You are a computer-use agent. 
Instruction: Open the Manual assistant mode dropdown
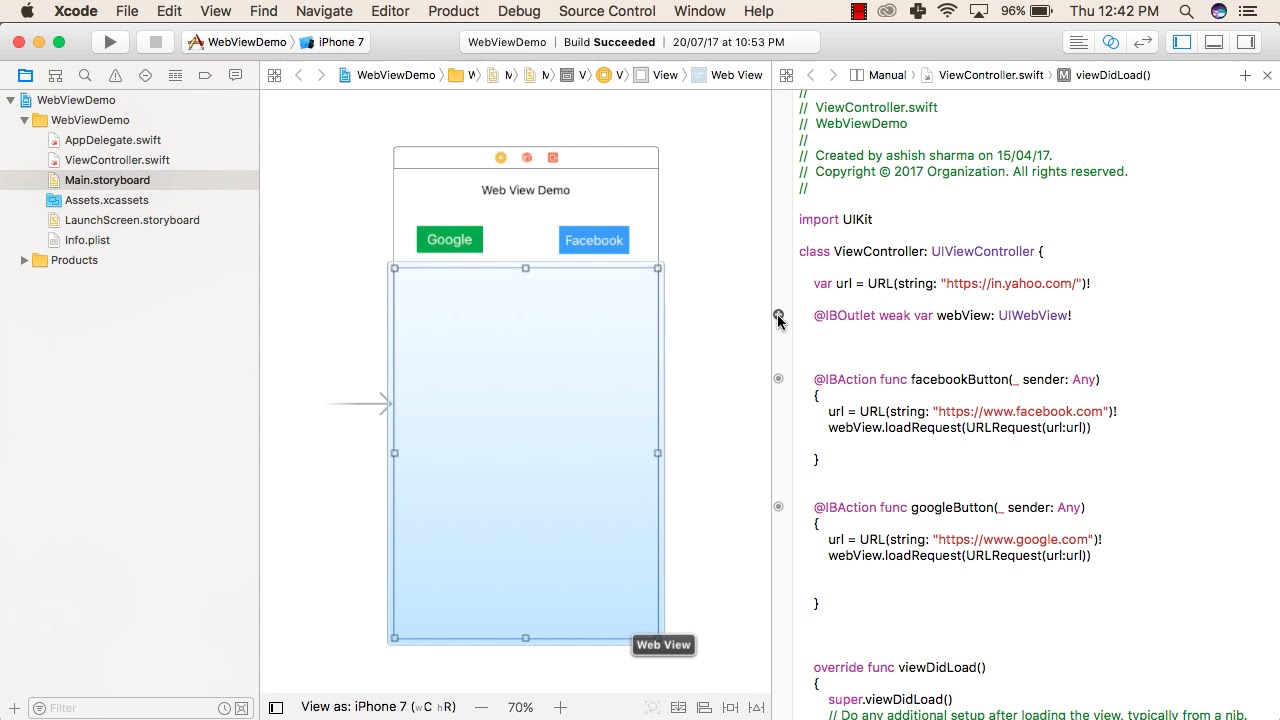(878, 75)
